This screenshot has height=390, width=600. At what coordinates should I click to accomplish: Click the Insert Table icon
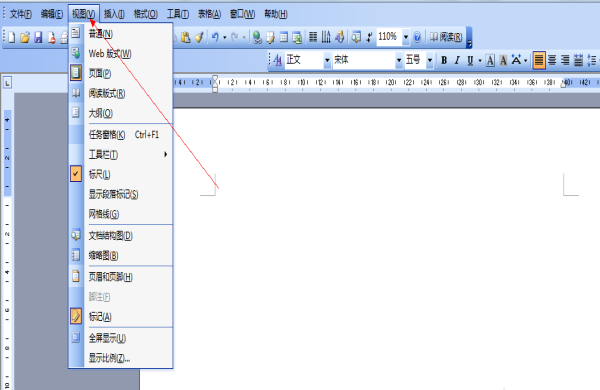tap(284, 37)
